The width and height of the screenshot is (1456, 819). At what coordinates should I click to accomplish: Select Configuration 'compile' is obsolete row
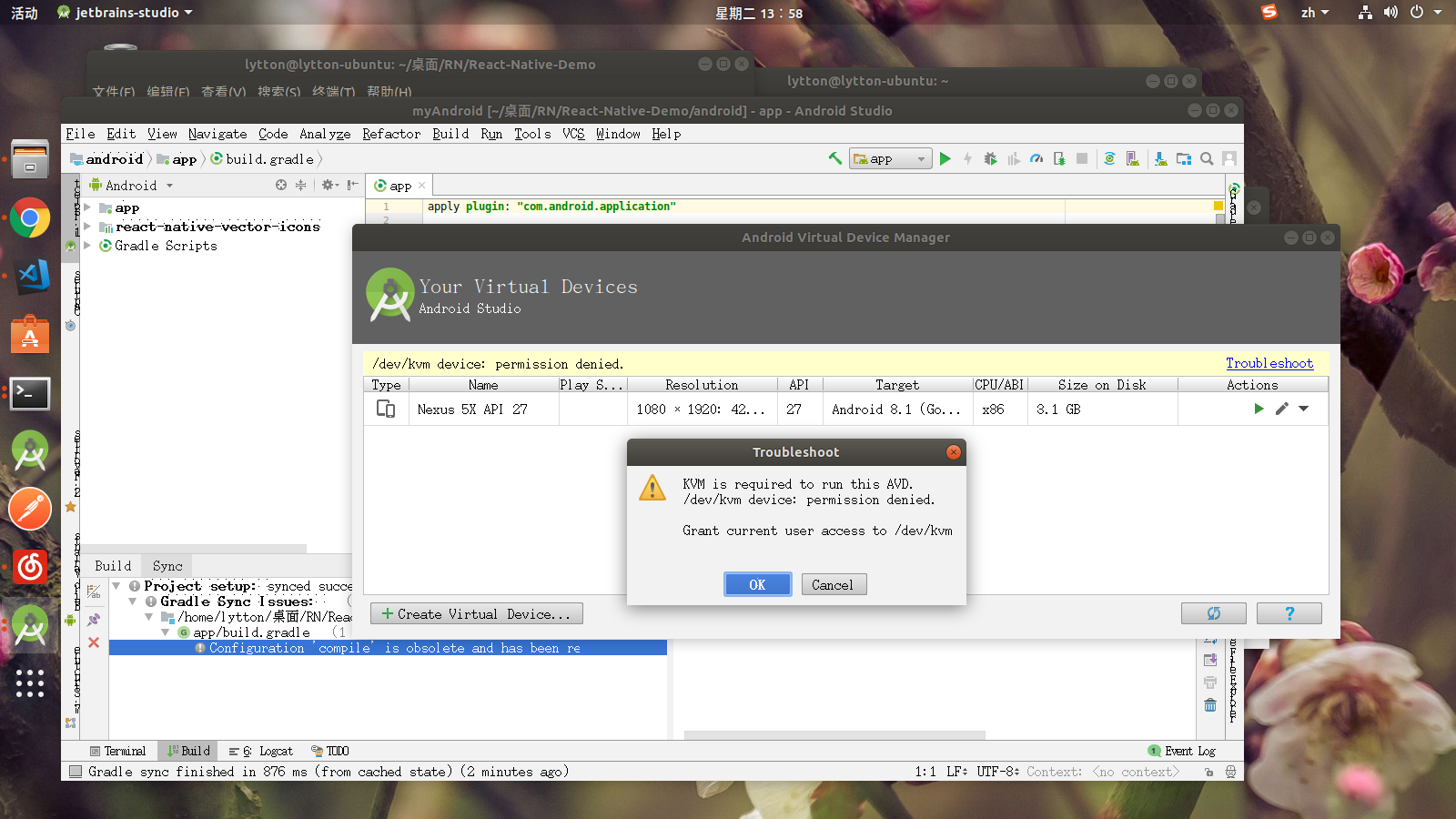pyautogui.click(x=388, y=648)
